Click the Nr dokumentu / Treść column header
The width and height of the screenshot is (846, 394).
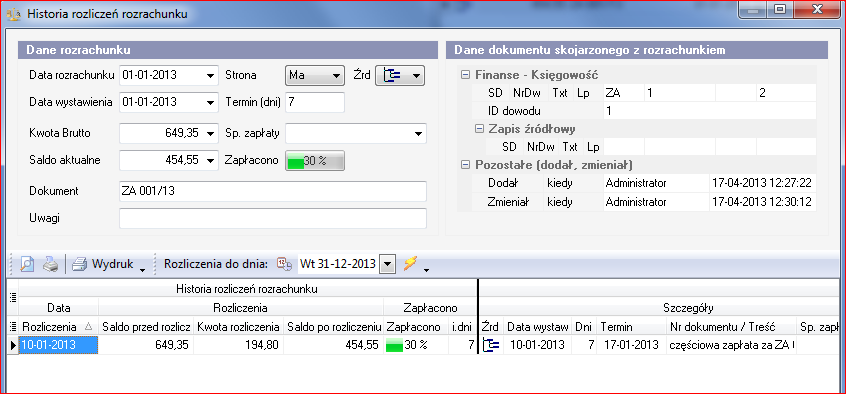coord(731,327)
